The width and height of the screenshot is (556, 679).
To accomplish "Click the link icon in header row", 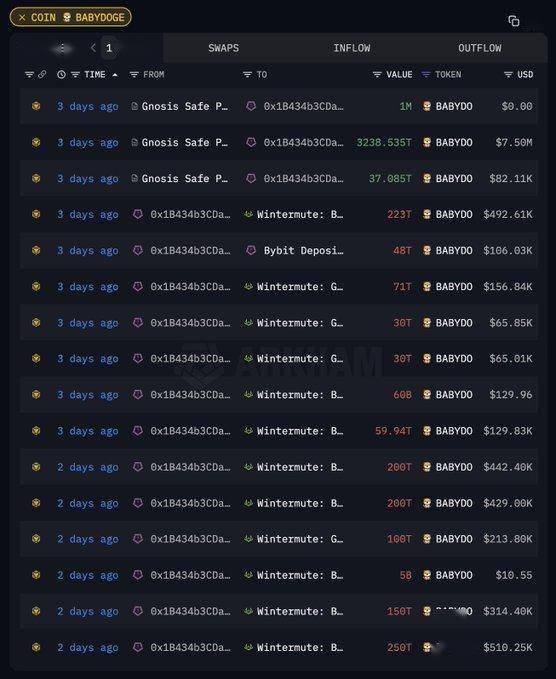I will pos(42,74).
